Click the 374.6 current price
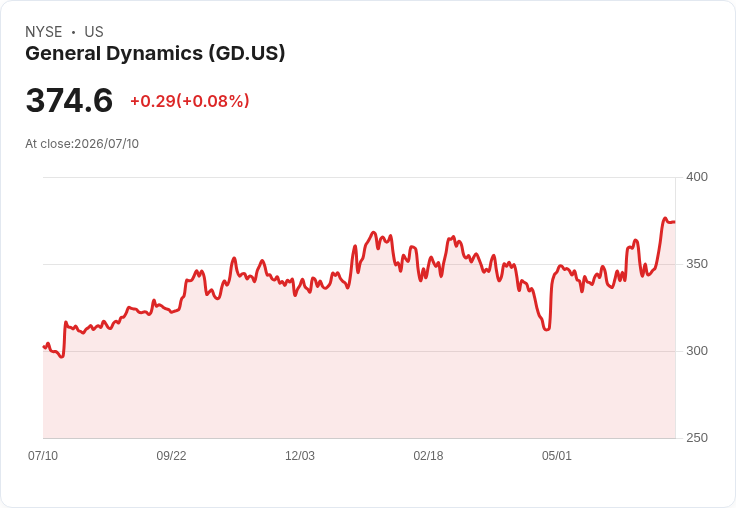 [x=69, y=100]
